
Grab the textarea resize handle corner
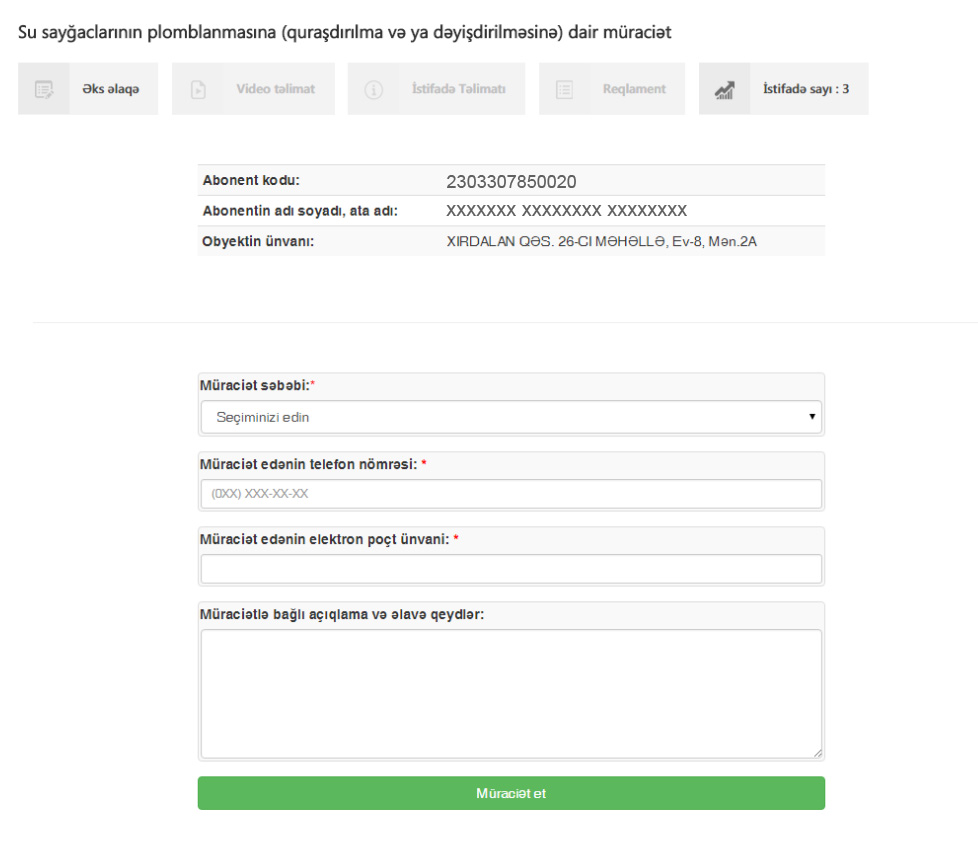pyautogui.click(x=818, y=754)
